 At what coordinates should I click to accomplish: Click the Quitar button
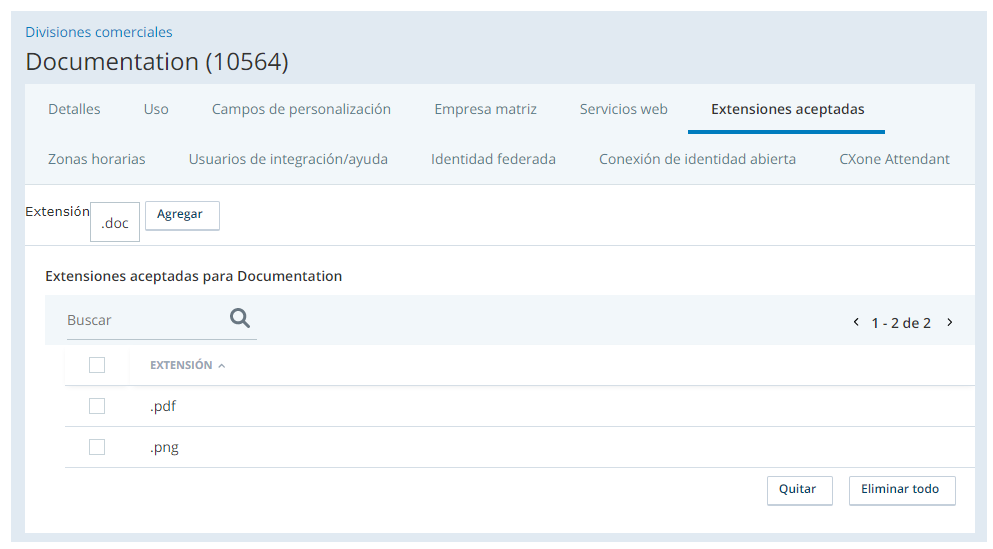(800, 490)
